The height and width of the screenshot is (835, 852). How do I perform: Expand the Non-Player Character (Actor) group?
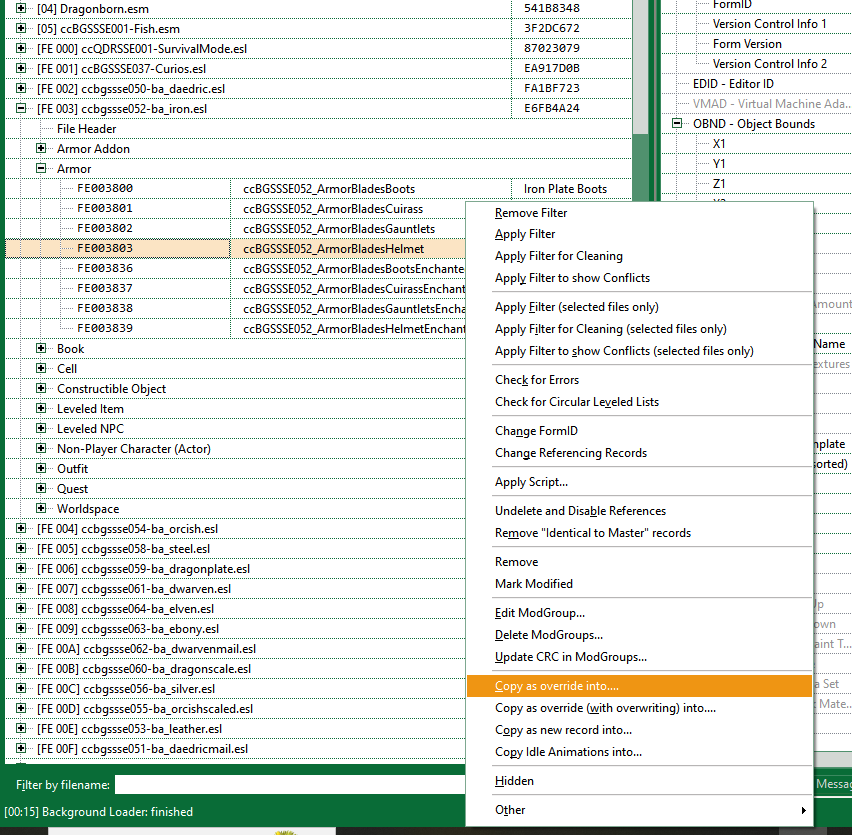click(41, 448)
